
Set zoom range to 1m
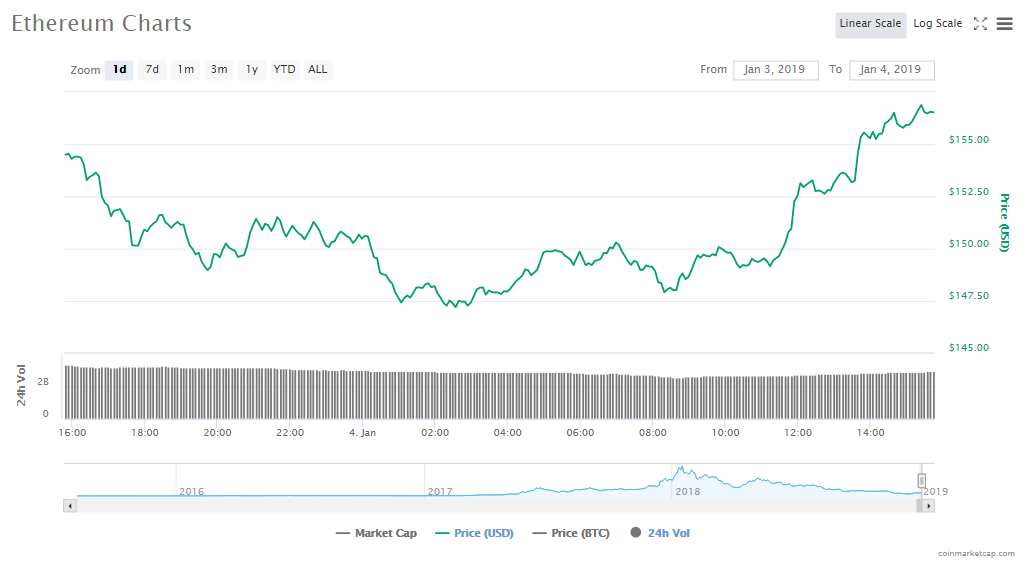(x=185, y=70)
